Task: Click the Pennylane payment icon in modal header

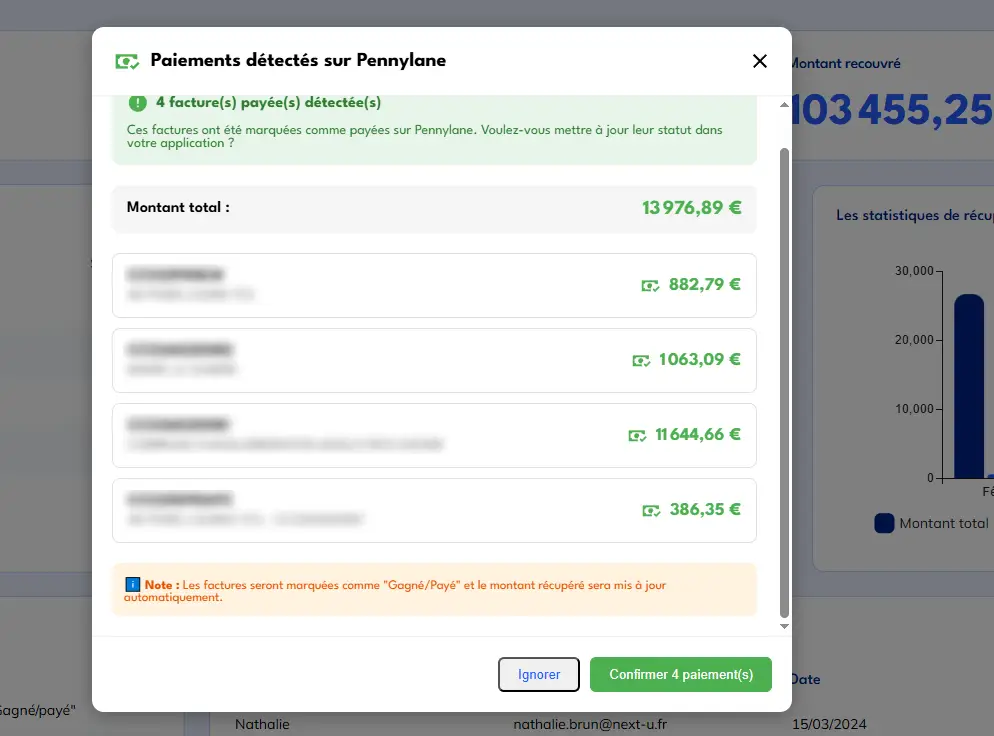Action: point(127,61)
